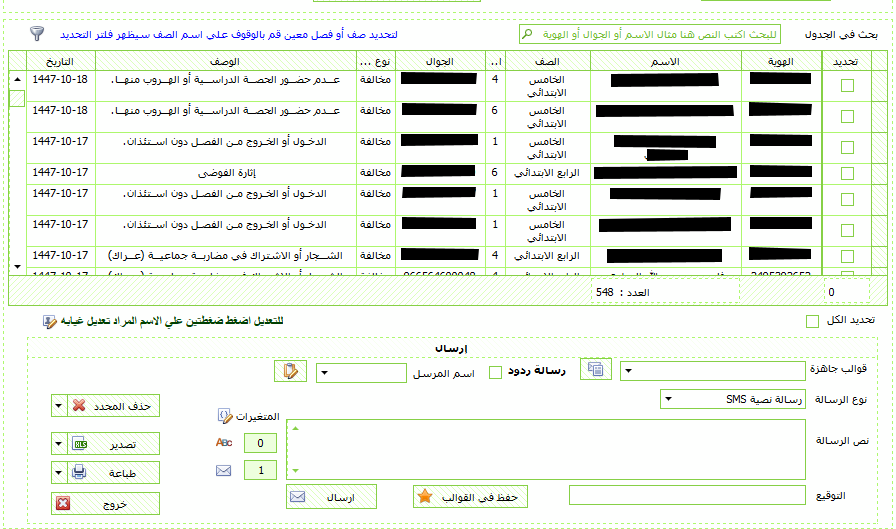Open اسم المرسل sender dropdown
This screenshot has width=896, height=529.
pos(325,373)
